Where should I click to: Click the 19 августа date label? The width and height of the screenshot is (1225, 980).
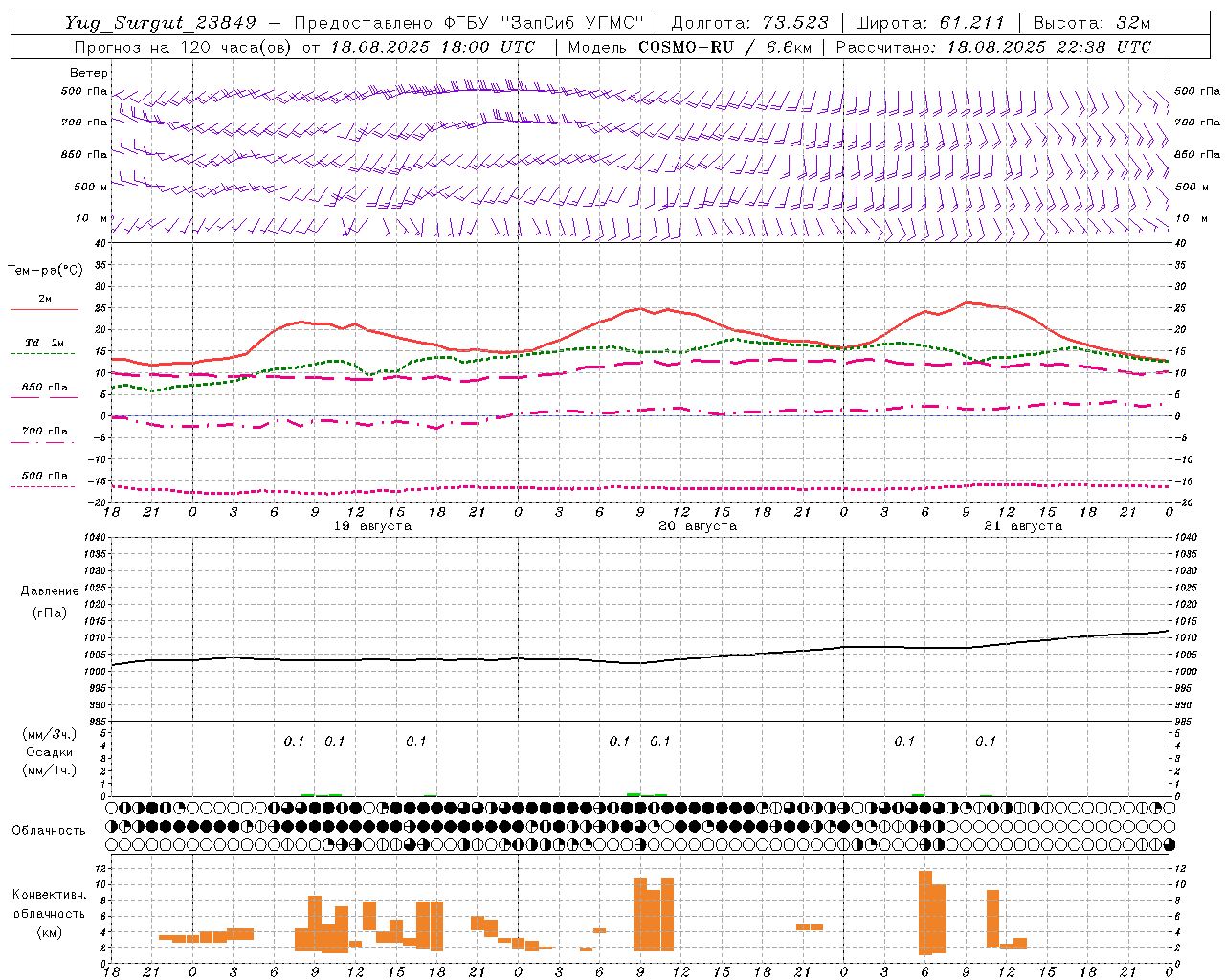[372, 526]
